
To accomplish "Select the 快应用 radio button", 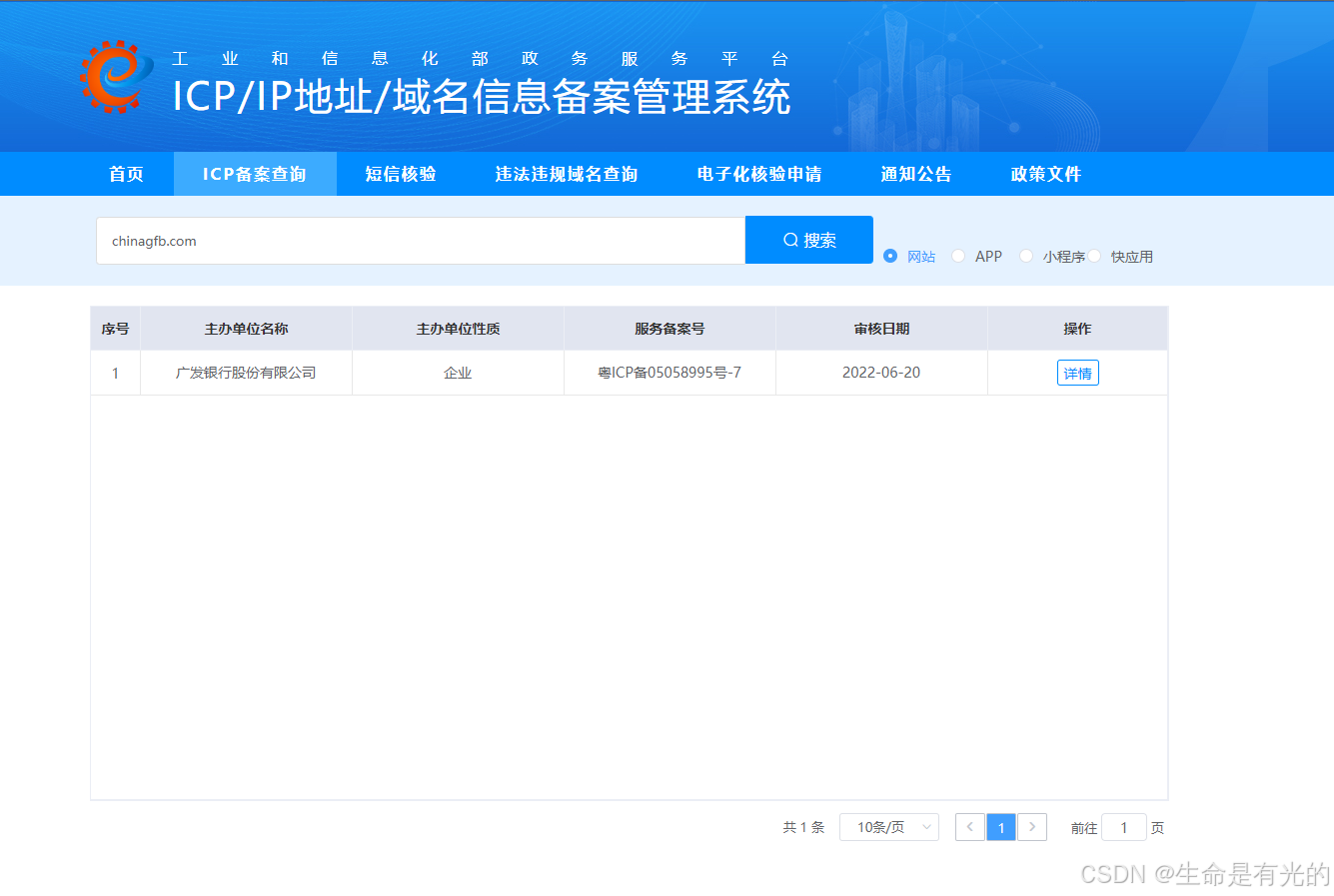I will tap(1094, 256).
